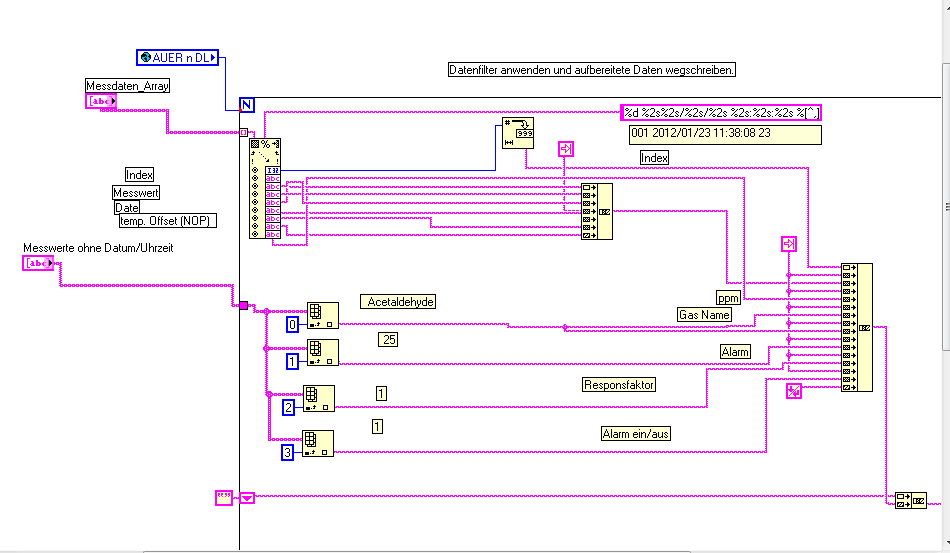Open the AUER n DL property node

(178, 58)
